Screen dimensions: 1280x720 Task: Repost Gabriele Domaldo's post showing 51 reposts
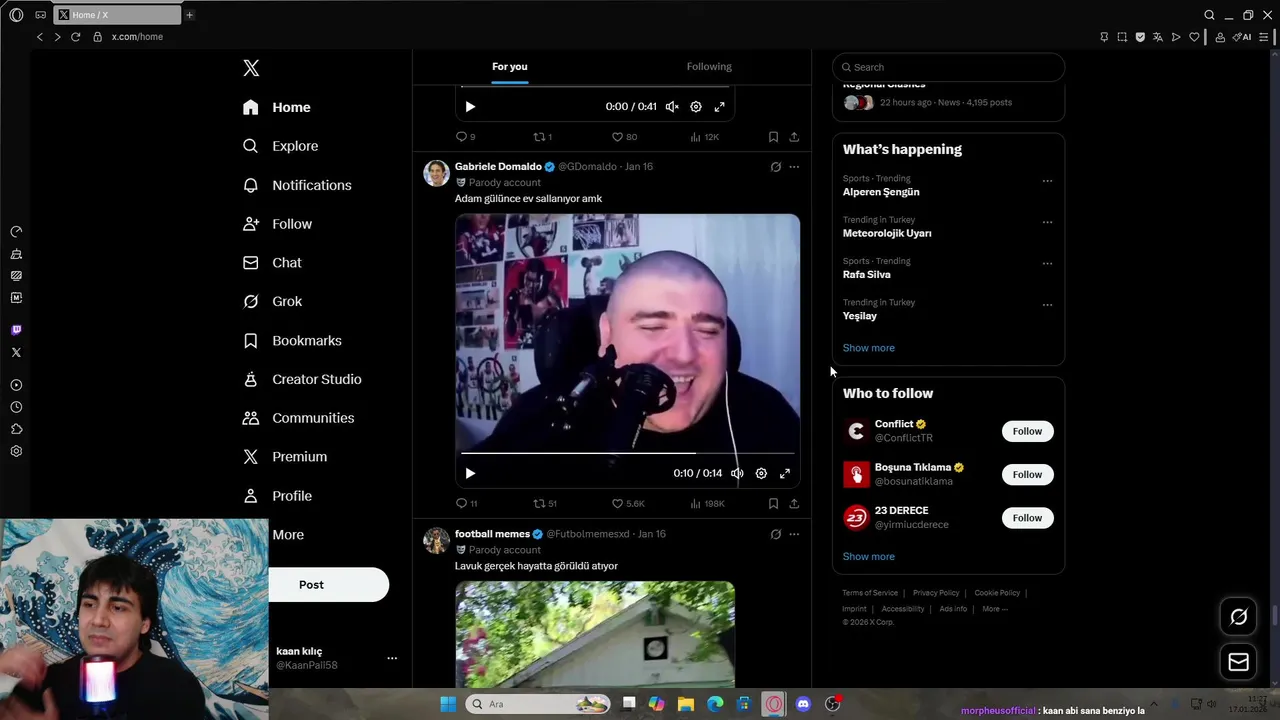click(539, 504)
